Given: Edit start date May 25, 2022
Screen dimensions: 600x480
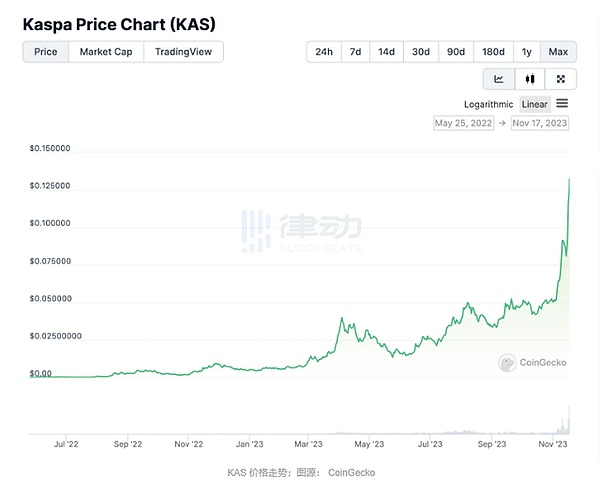Looking at the screenshot, I should pos(464,124).
